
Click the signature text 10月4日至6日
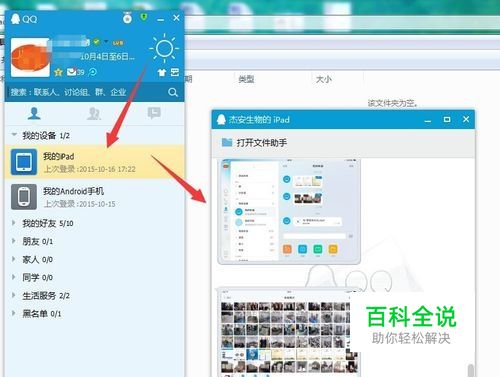[x=107, y=56]
